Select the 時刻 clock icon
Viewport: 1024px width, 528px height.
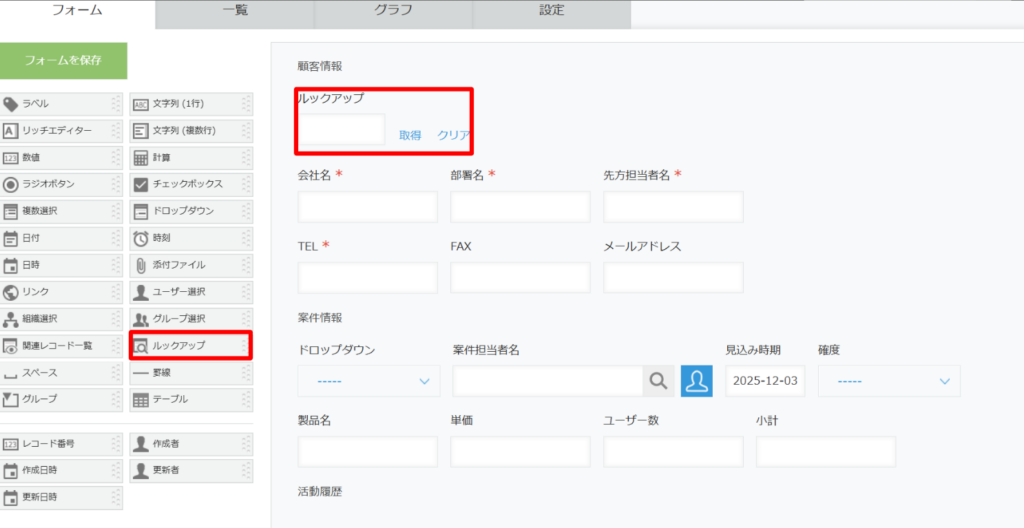(x=141, y=238)
